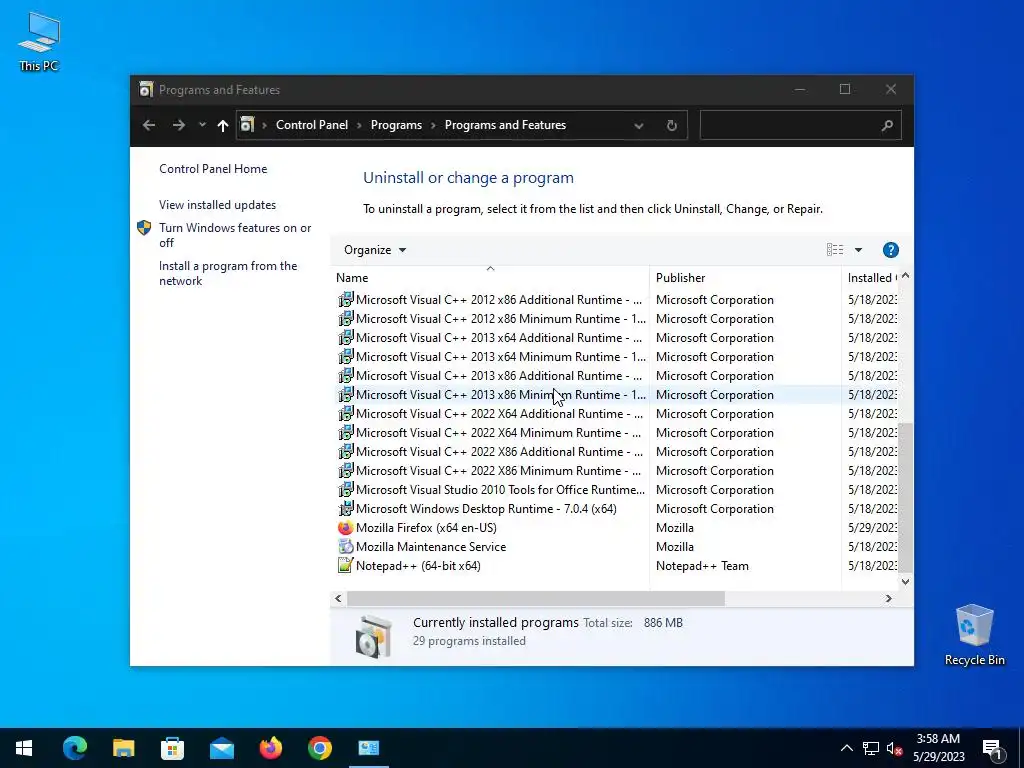The image size is (1024, 768).
Task: Select Mozilla Firefox (x64 en-US) icon
Action: click(345, 528)
